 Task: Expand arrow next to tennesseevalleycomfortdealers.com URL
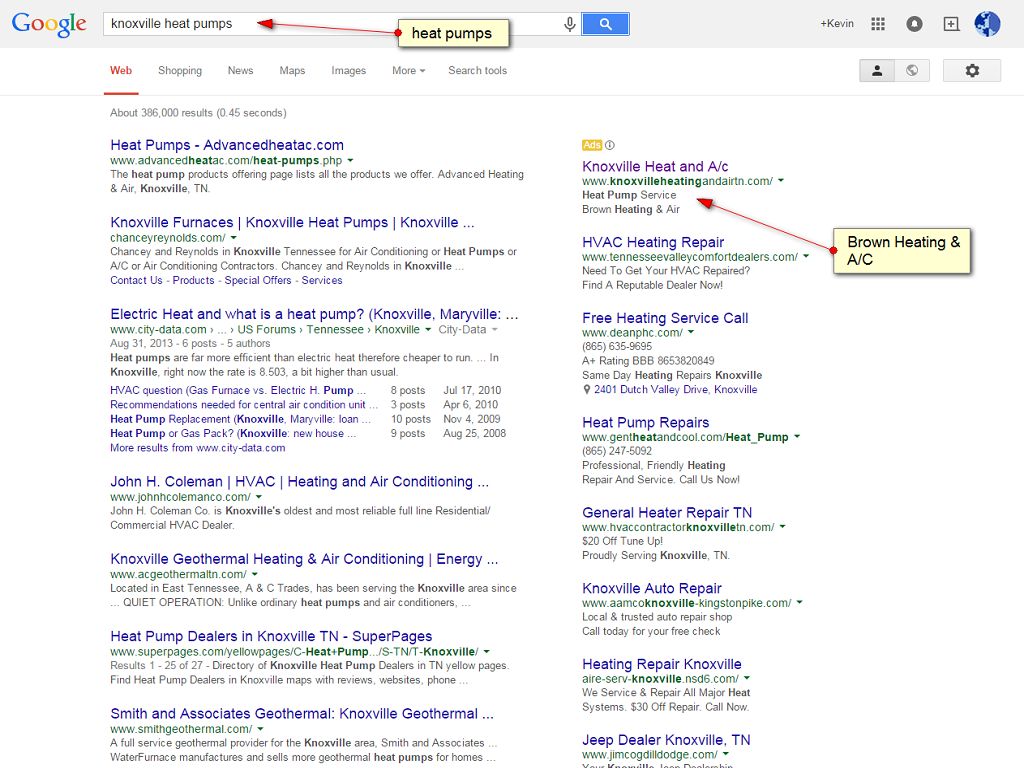tap(806, 257)
